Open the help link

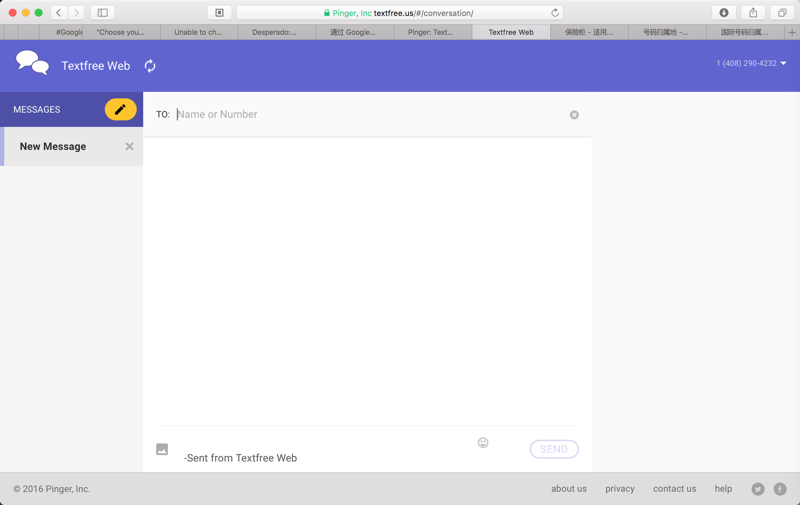(723, 489)
